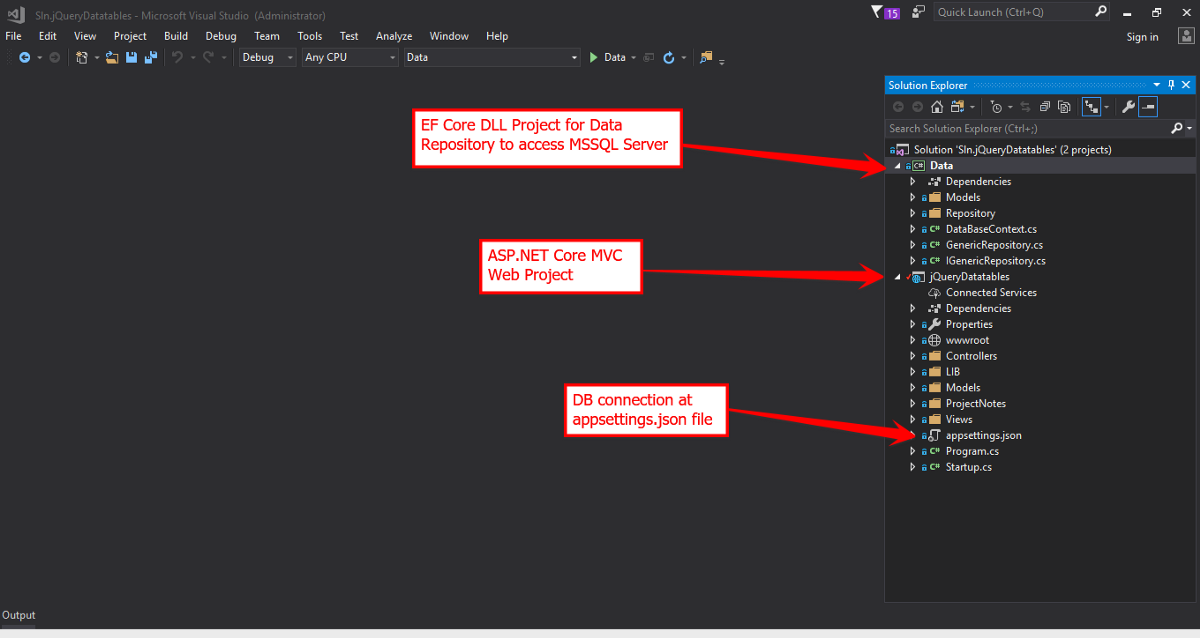1200x638 pixels.
Task: Click the Search Solution Explorer field
Action: 1027,128
